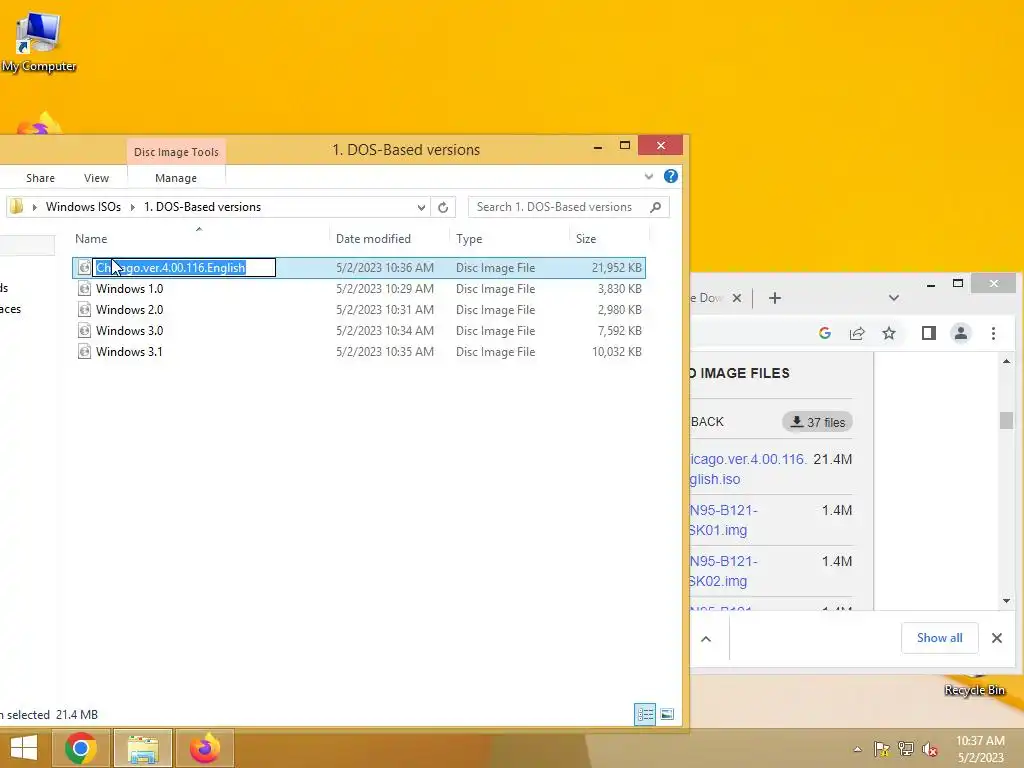The image size is (1024, 768).
Task: Close the Chrome tab
Action: point(737,298)
